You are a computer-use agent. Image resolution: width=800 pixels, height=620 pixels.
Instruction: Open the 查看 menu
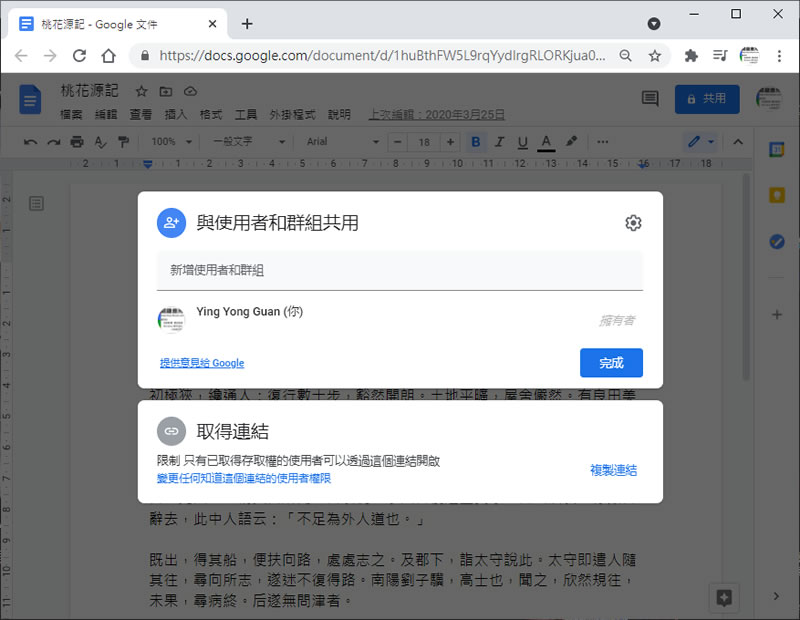pos(140,114)
